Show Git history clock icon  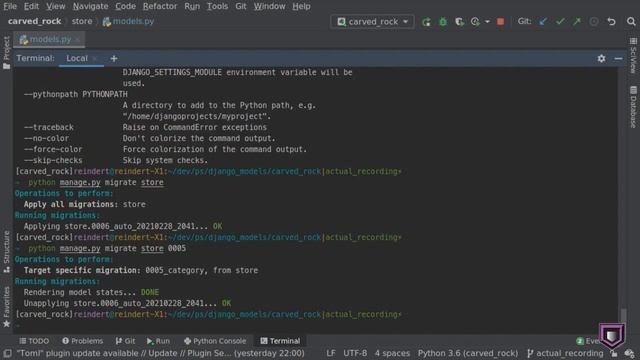click(594, 22)
